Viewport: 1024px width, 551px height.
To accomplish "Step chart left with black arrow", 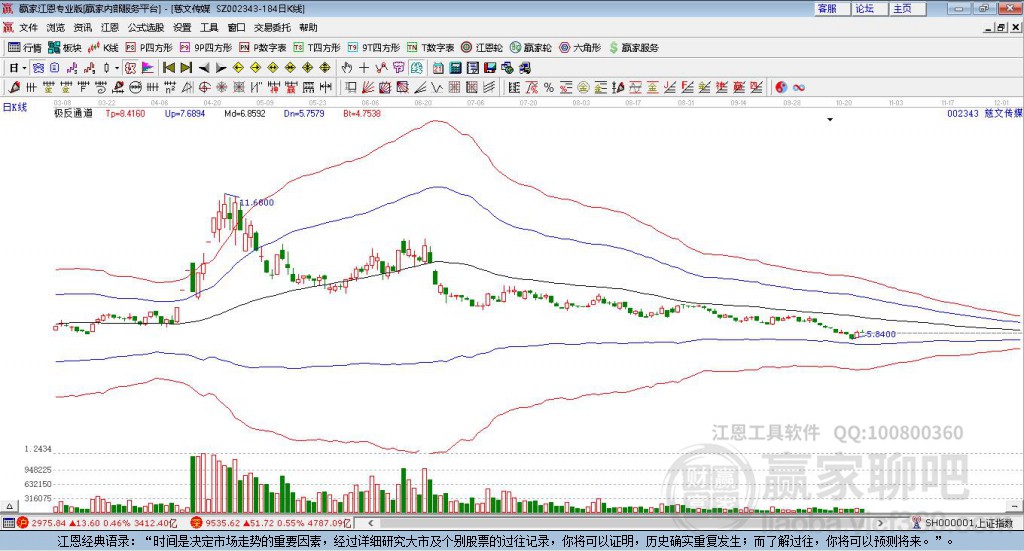I will pyautogui.click(x=204, y=68).
